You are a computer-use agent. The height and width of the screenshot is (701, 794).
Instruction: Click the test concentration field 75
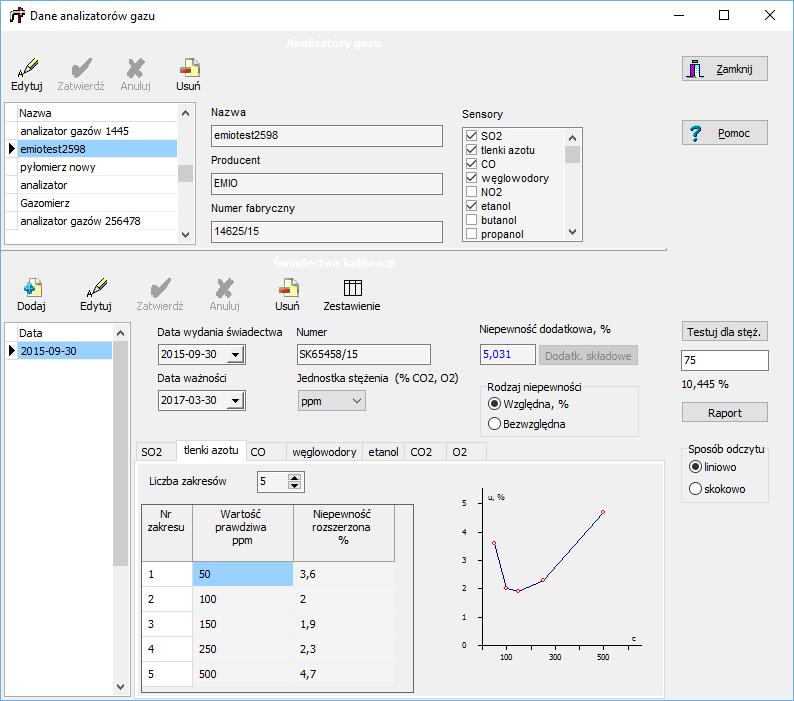click(725, 360)
